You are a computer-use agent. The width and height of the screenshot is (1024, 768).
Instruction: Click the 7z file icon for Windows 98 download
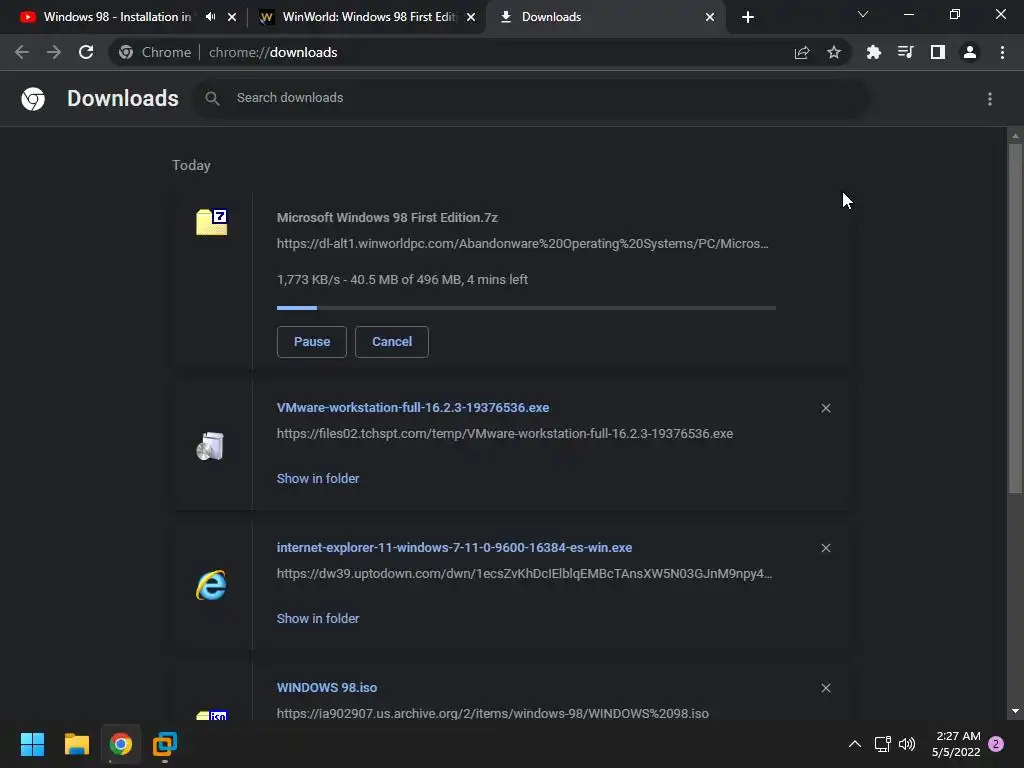tap(212, 222)
